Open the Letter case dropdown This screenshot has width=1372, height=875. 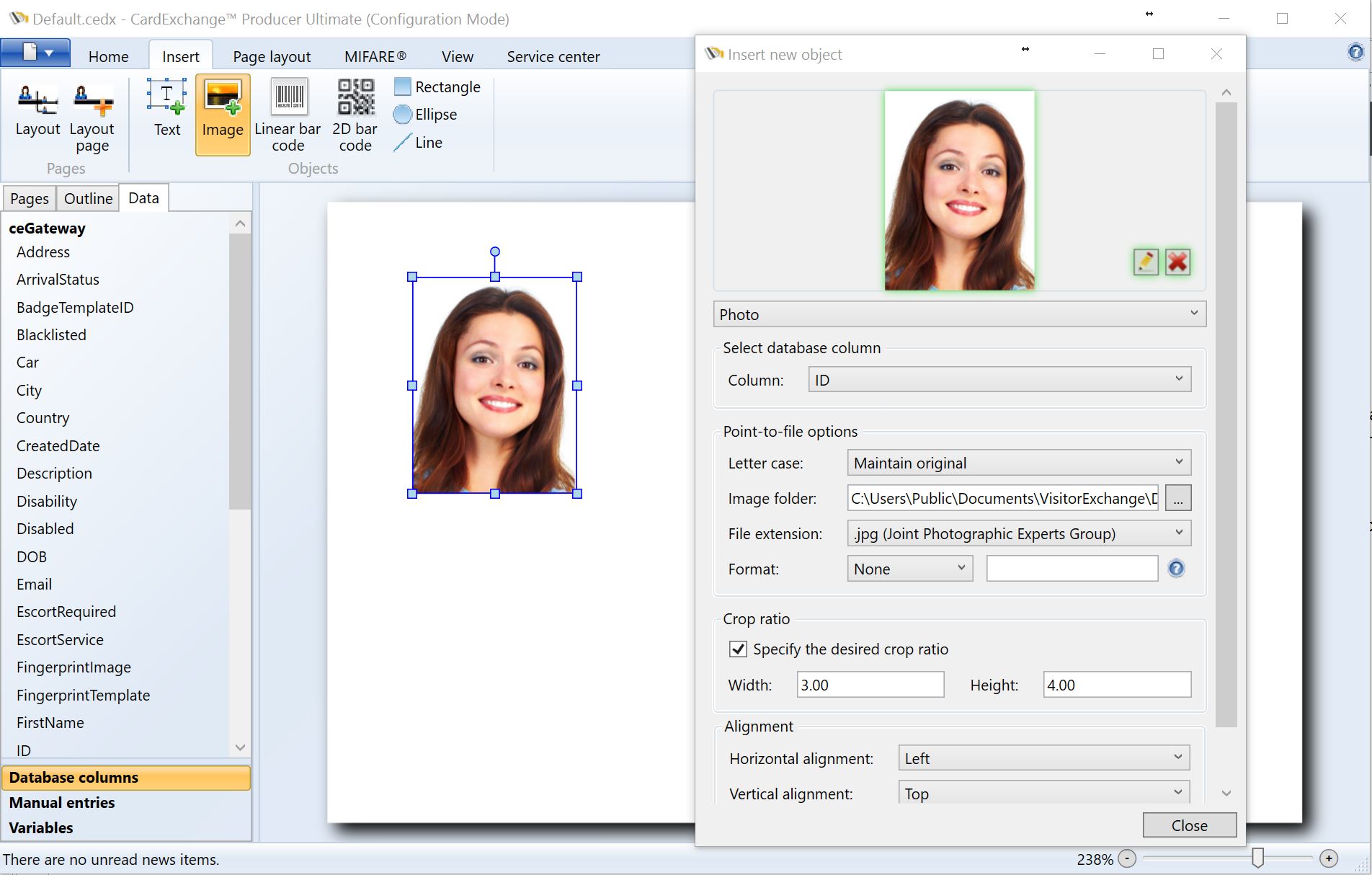point(1019,463)
